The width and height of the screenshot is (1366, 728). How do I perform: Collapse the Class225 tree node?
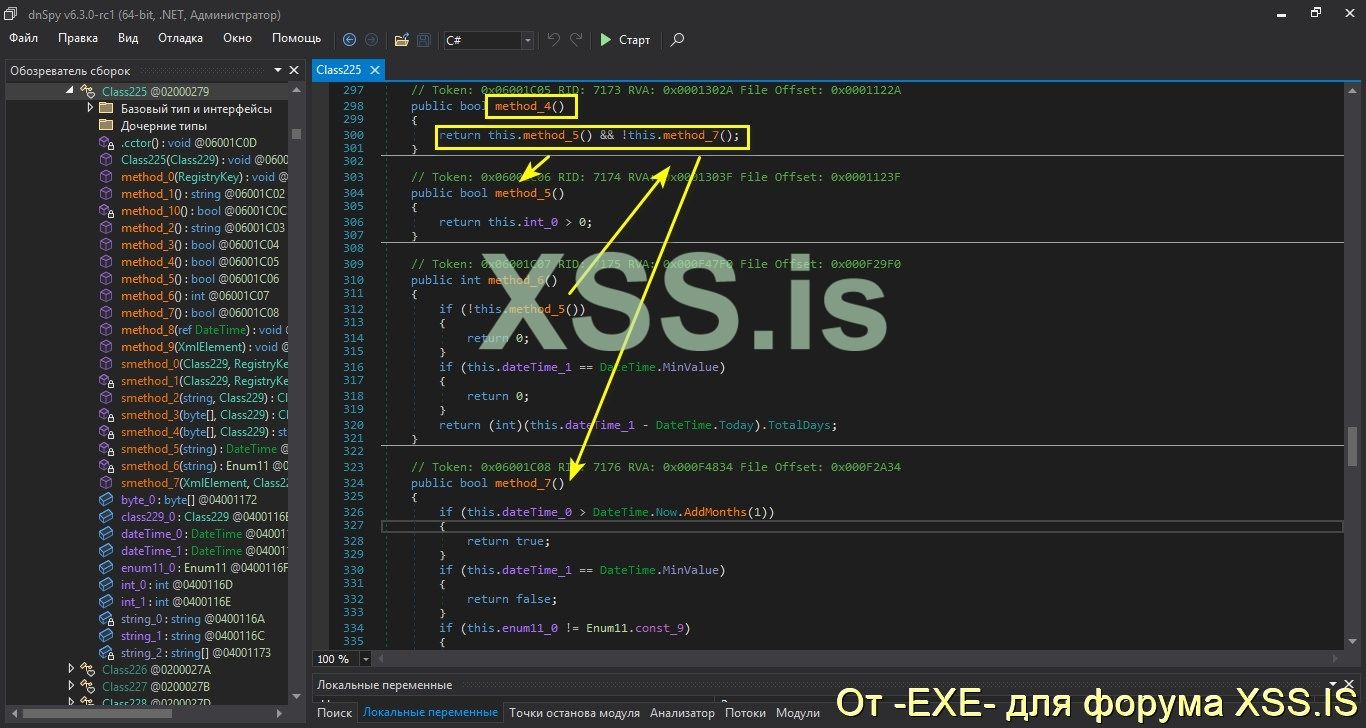click(x=71, y=91)
